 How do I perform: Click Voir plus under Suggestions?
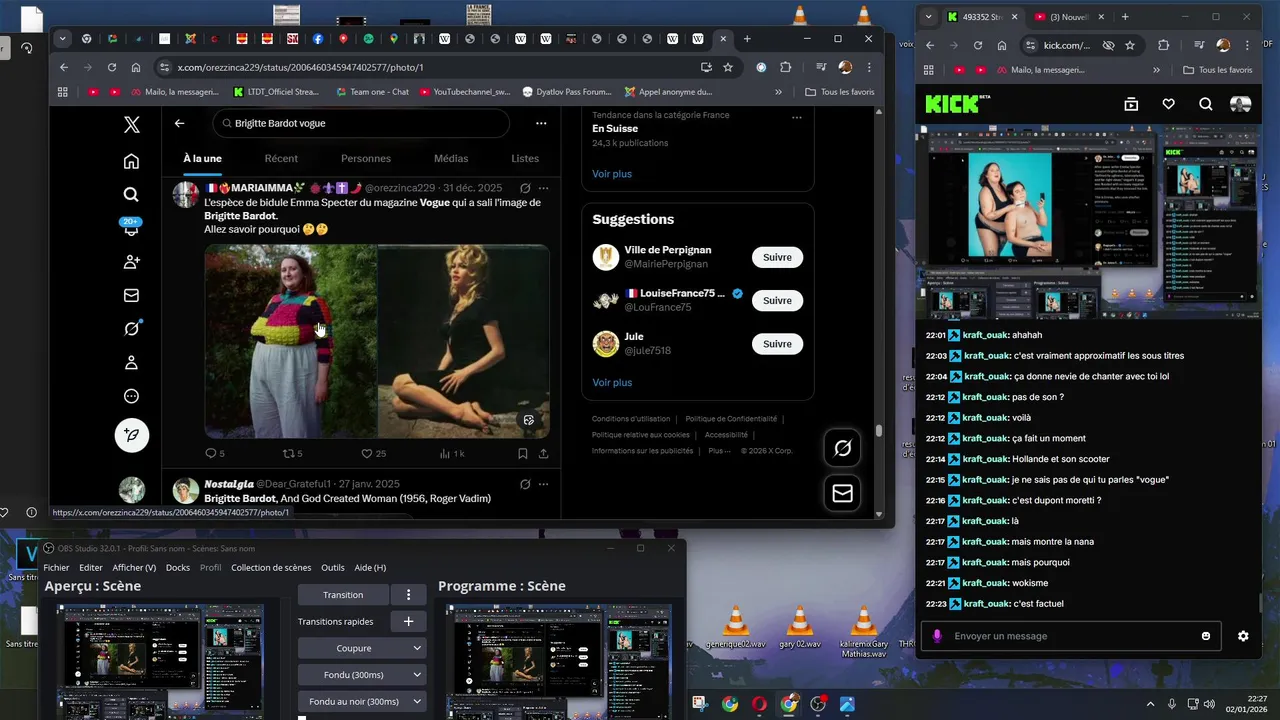pos(612,382)
